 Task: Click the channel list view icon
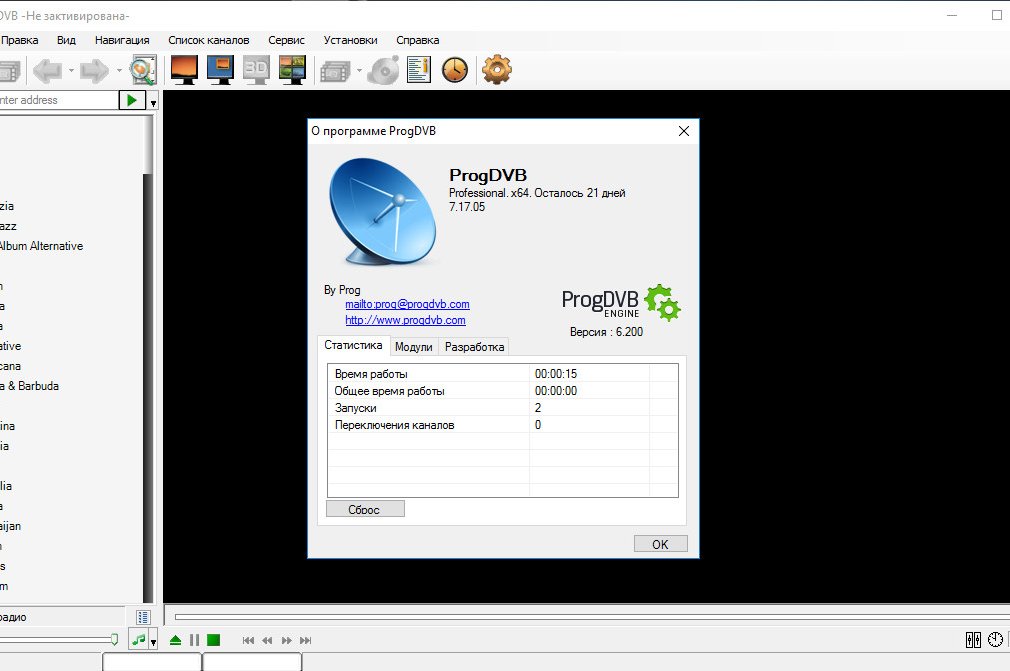point(143,617)
